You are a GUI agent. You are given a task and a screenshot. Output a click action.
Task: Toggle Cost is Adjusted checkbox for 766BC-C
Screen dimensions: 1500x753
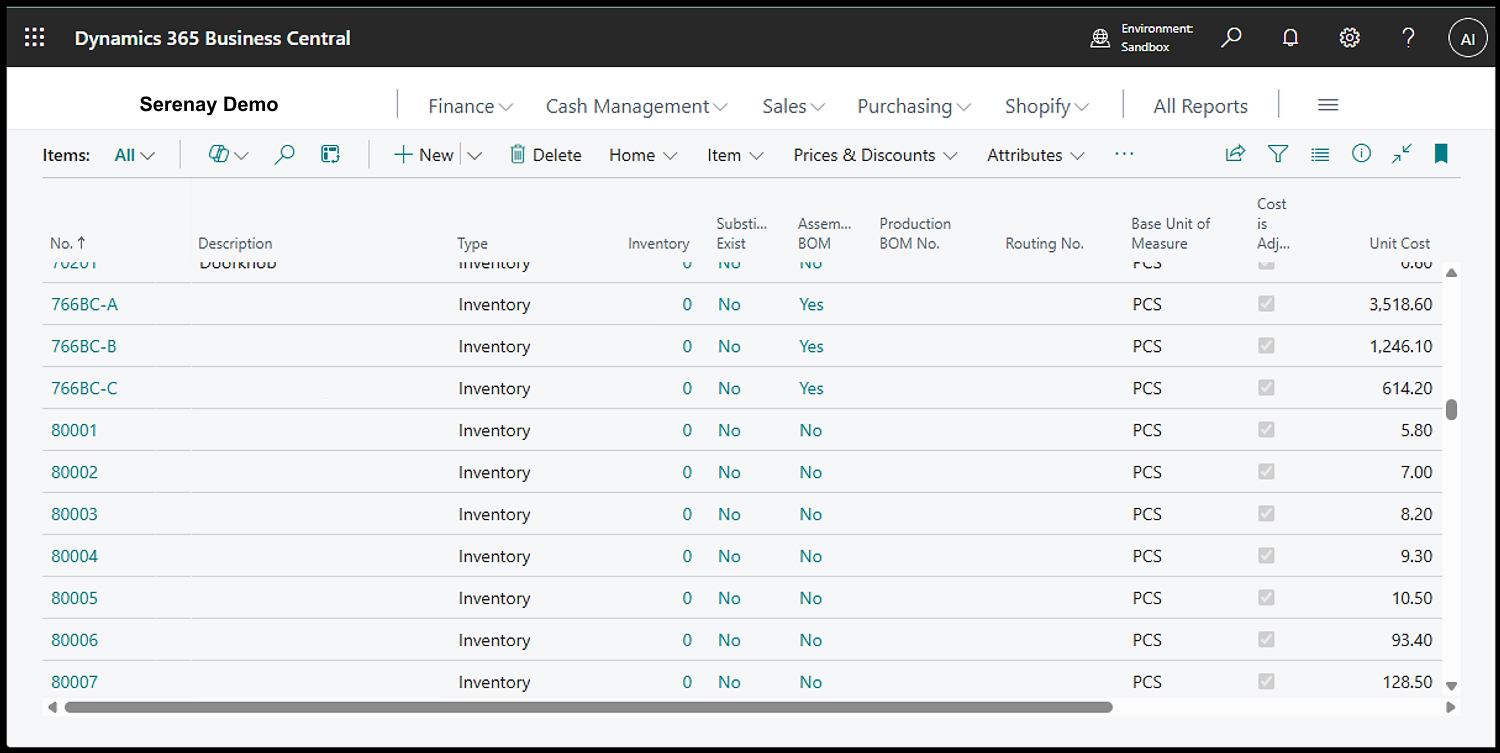point(1266,388)
